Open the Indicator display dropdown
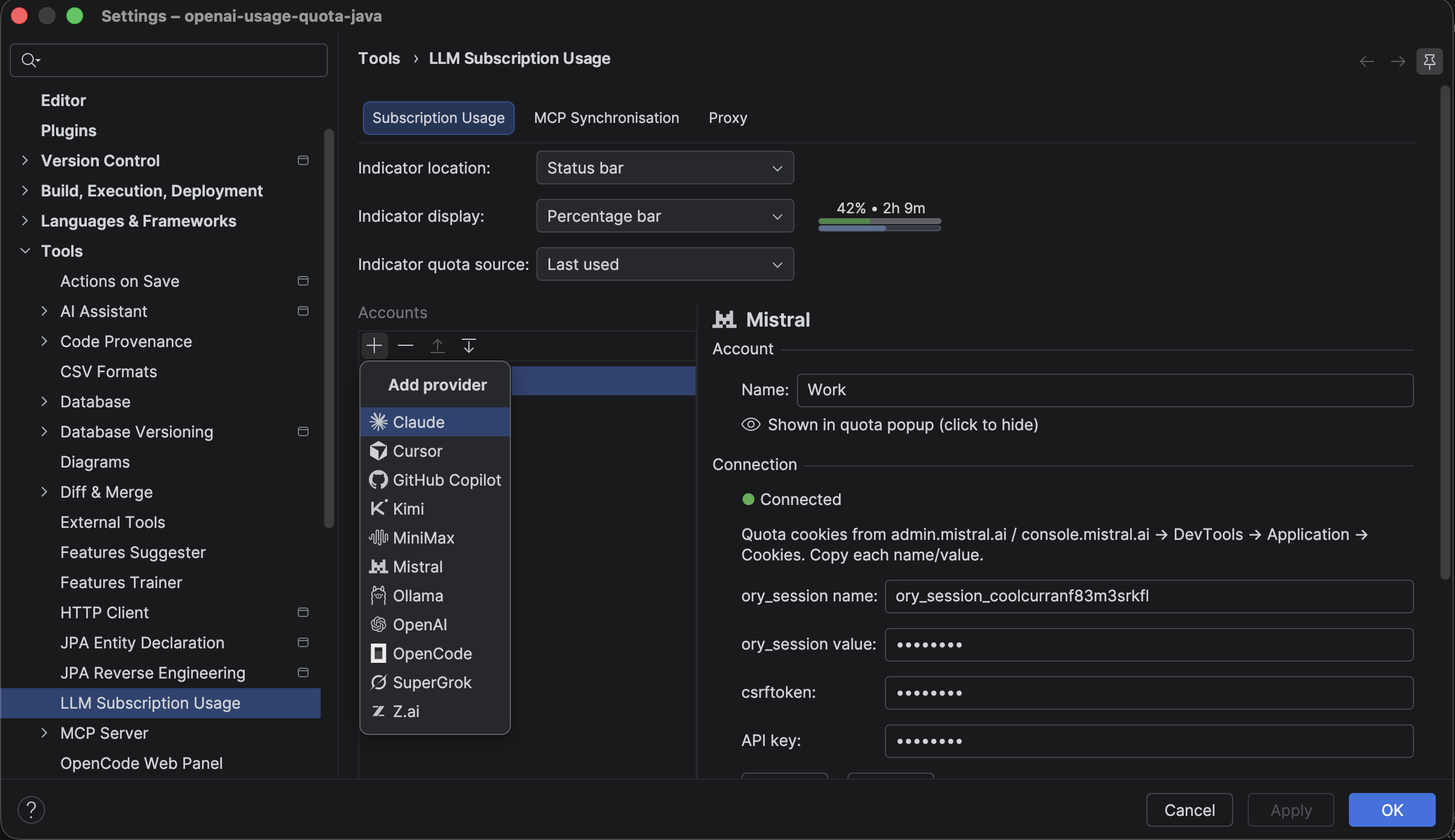 [x=665, y=216]
